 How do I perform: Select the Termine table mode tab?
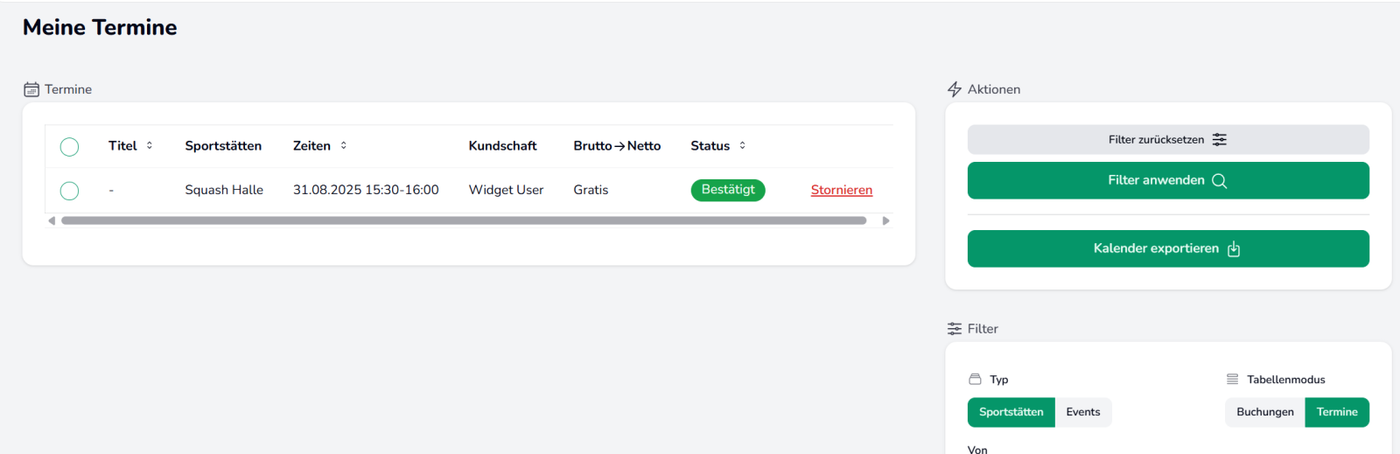point(1337,412)
